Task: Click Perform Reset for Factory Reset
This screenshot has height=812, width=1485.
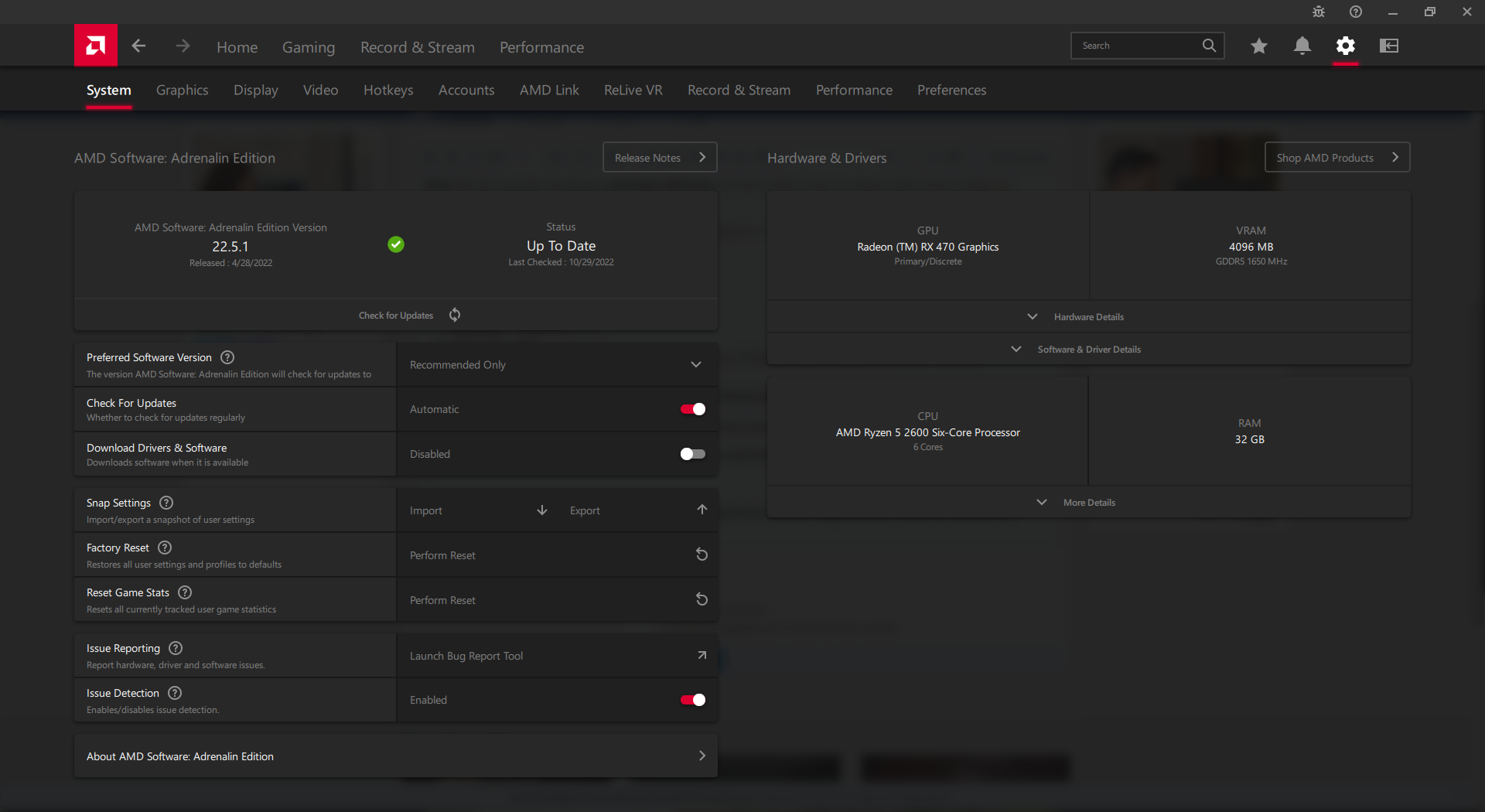Action: coord(557,555)
